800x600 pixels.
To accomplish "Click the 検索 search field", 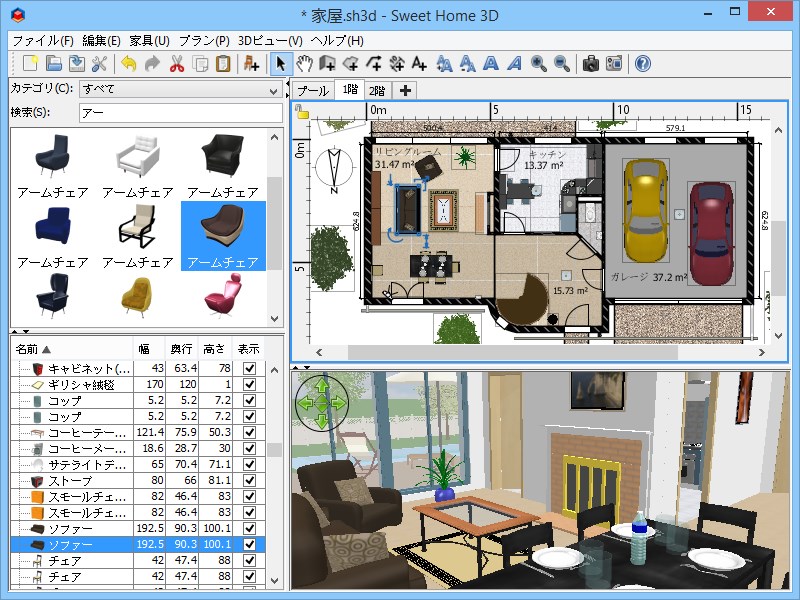I will pos(181,113).
